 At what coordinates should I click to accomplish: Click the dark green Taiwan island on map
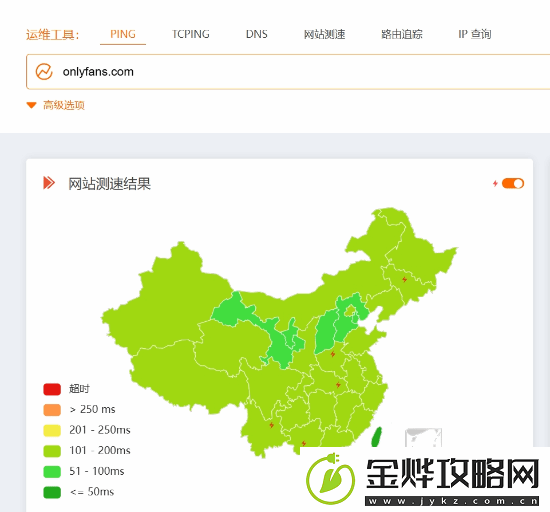[376, 437]
